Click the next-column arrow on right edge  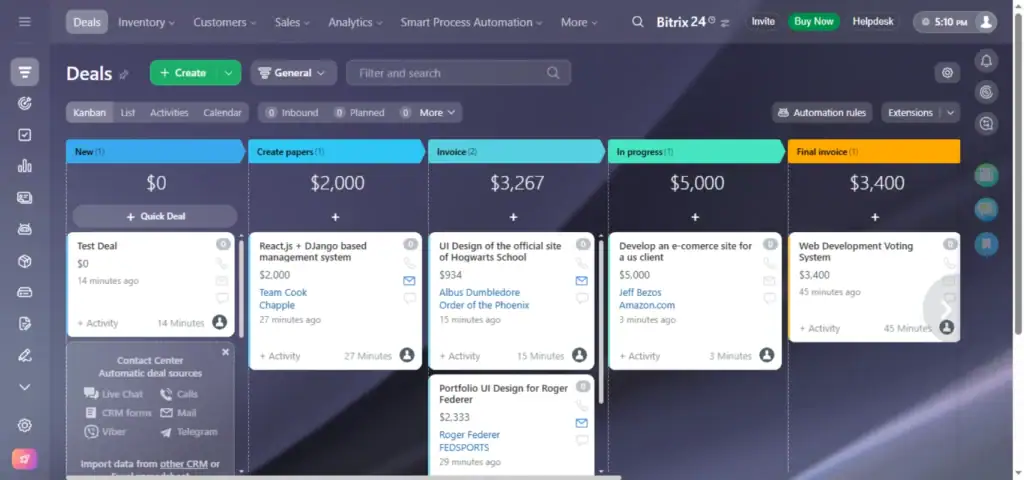(x=945, y=308)
